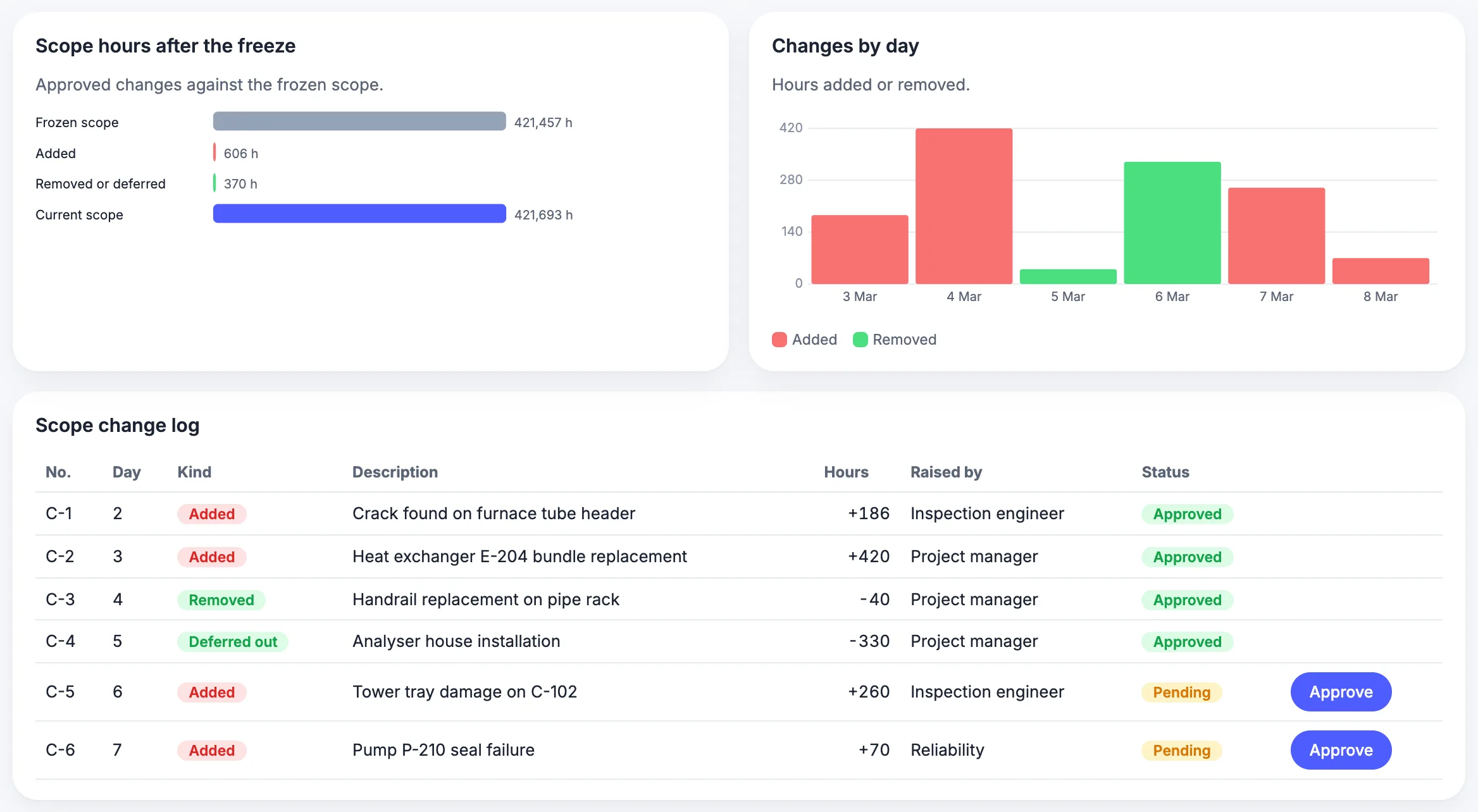Click the Added legend color swatch
The image size is (1478, 812).
tap(779, 340)
